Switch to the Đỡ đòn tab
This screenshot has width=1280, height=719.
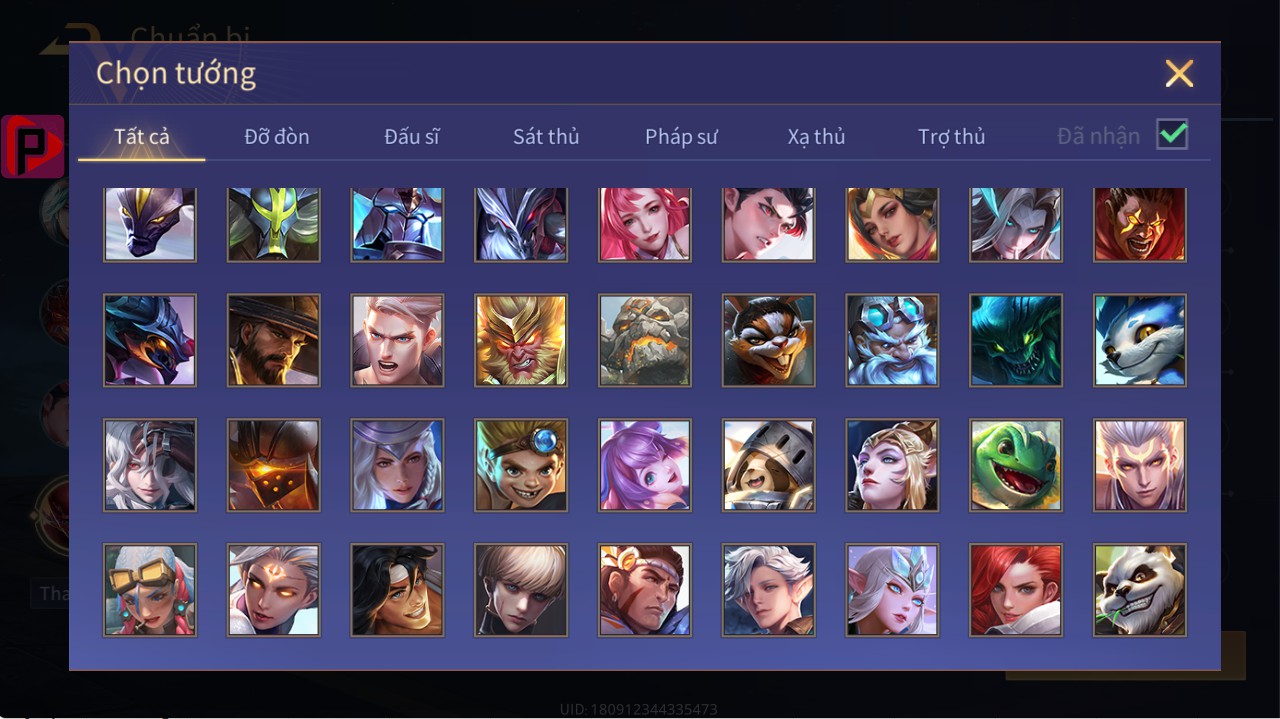click(277, 137)
